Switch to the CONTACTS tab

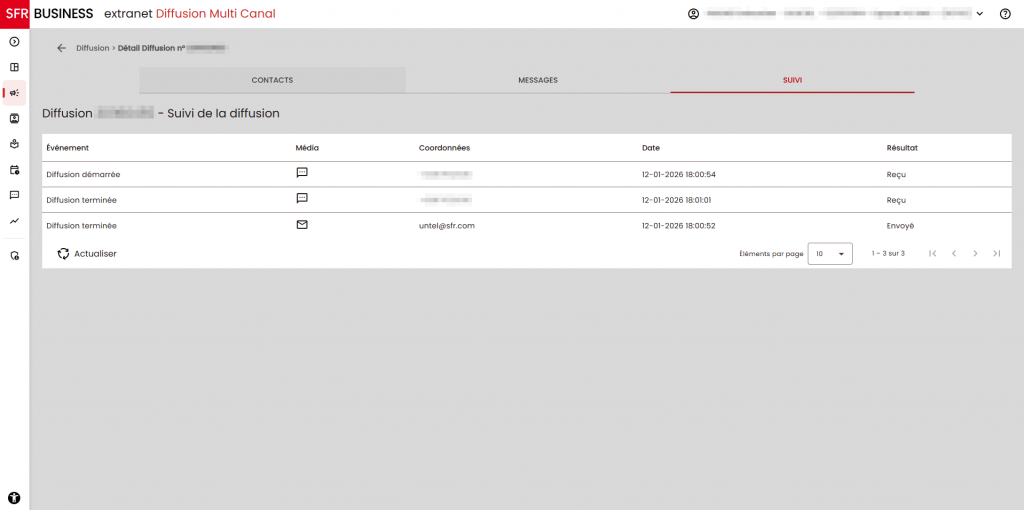coord(272,80)
